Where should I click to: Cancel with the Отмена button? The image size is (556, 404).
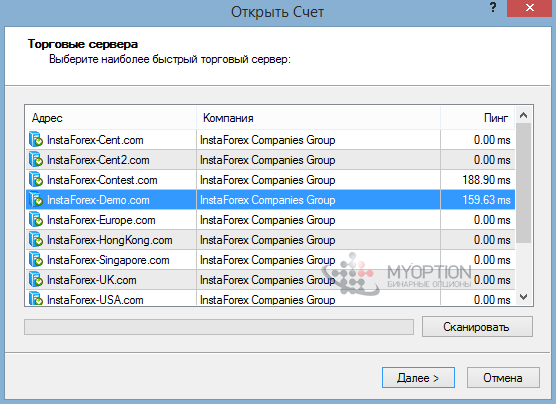pos(503,378)
